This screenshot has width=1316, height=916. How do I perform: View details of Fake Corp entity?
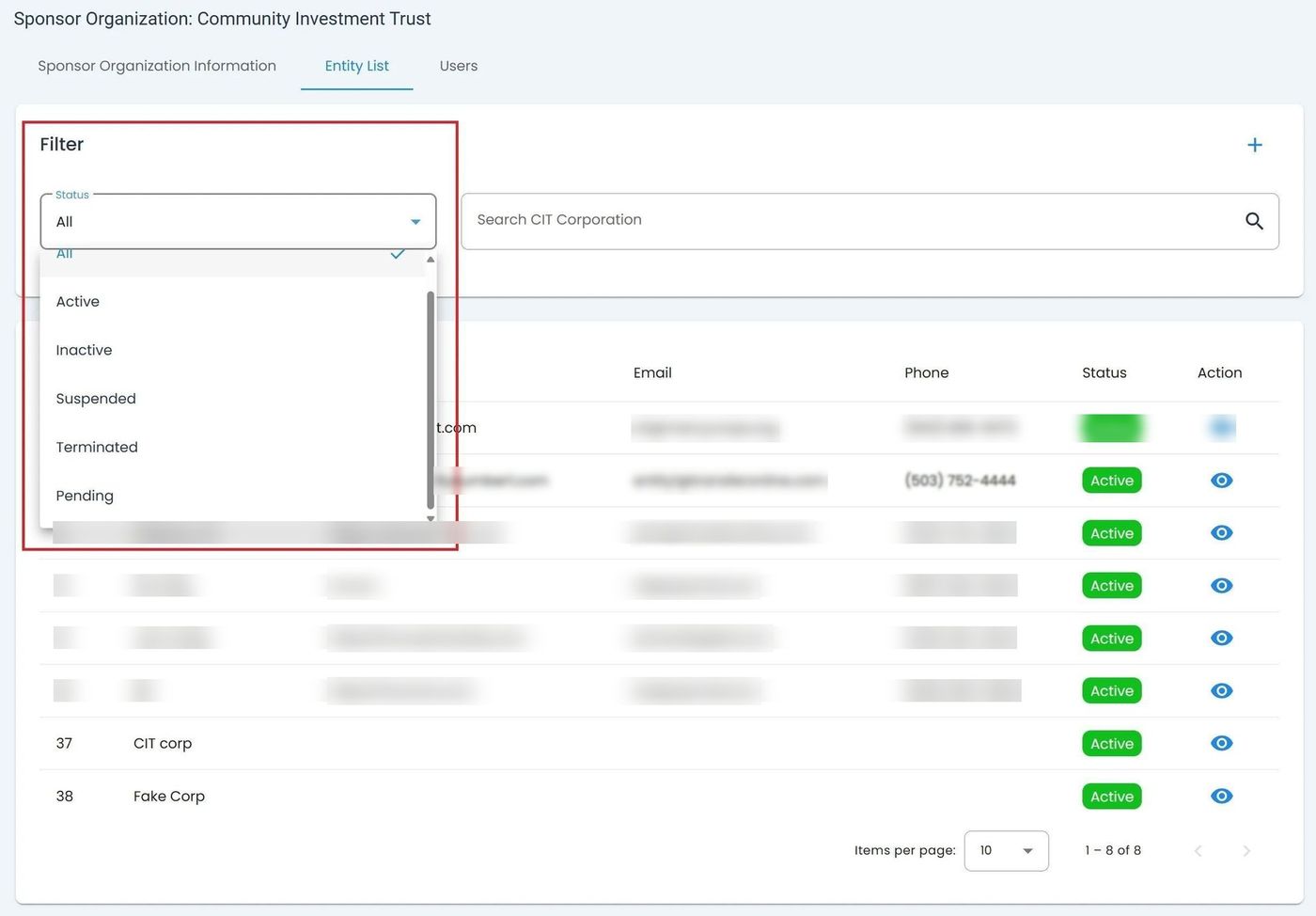coord(1221,797)
